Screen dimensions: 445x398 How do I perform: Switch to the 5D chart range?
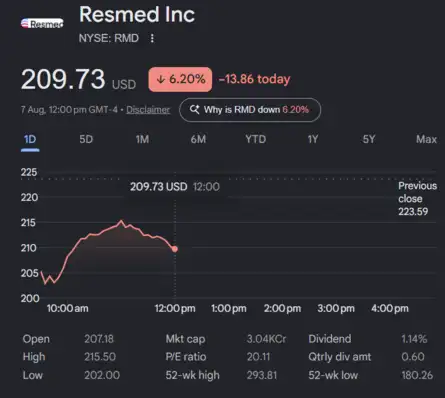click(86, 139)
